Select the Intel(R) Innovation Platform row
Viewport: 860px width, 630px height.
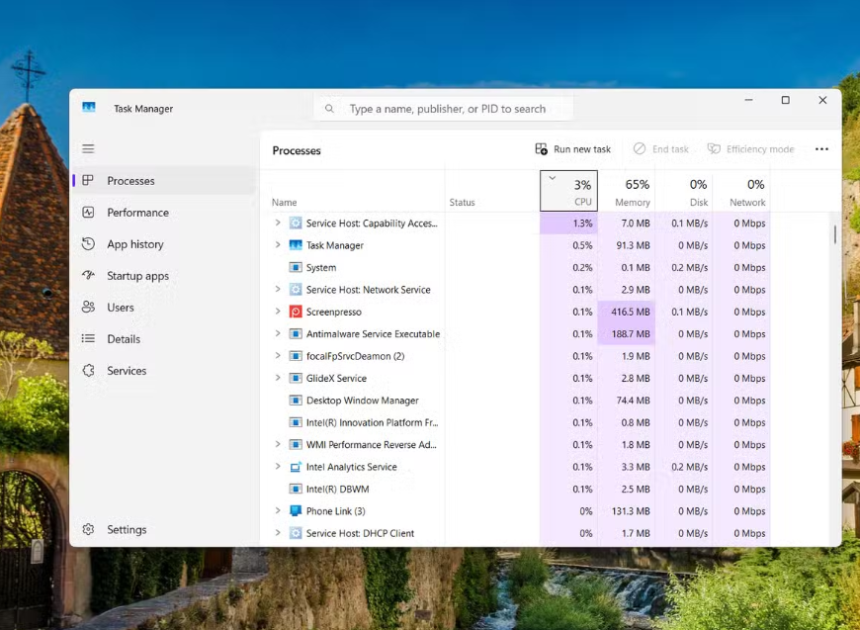(518, 422)
